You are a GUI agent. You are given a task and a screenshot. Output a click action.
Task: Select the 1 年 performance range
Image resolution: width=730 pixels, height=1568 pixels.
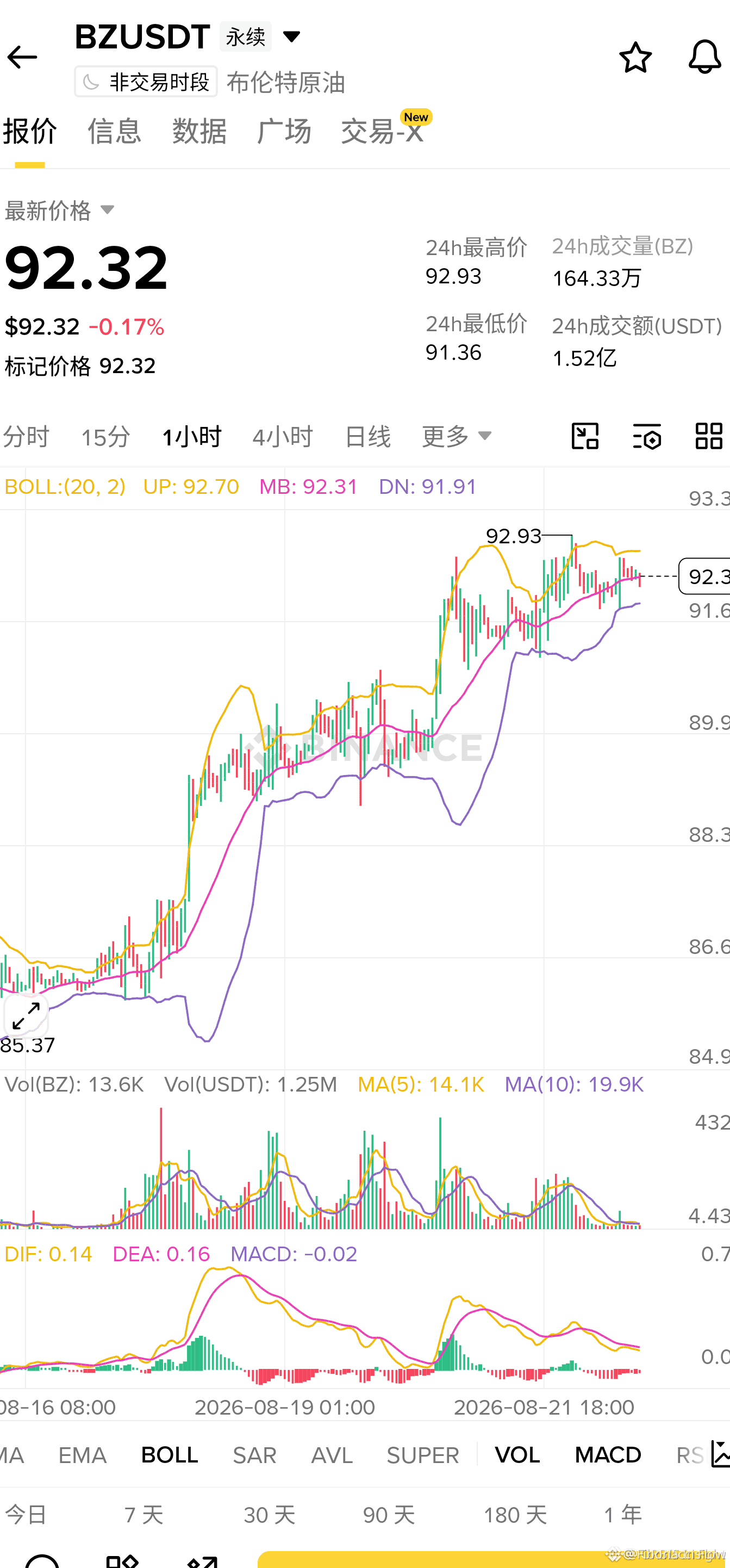623,1515
